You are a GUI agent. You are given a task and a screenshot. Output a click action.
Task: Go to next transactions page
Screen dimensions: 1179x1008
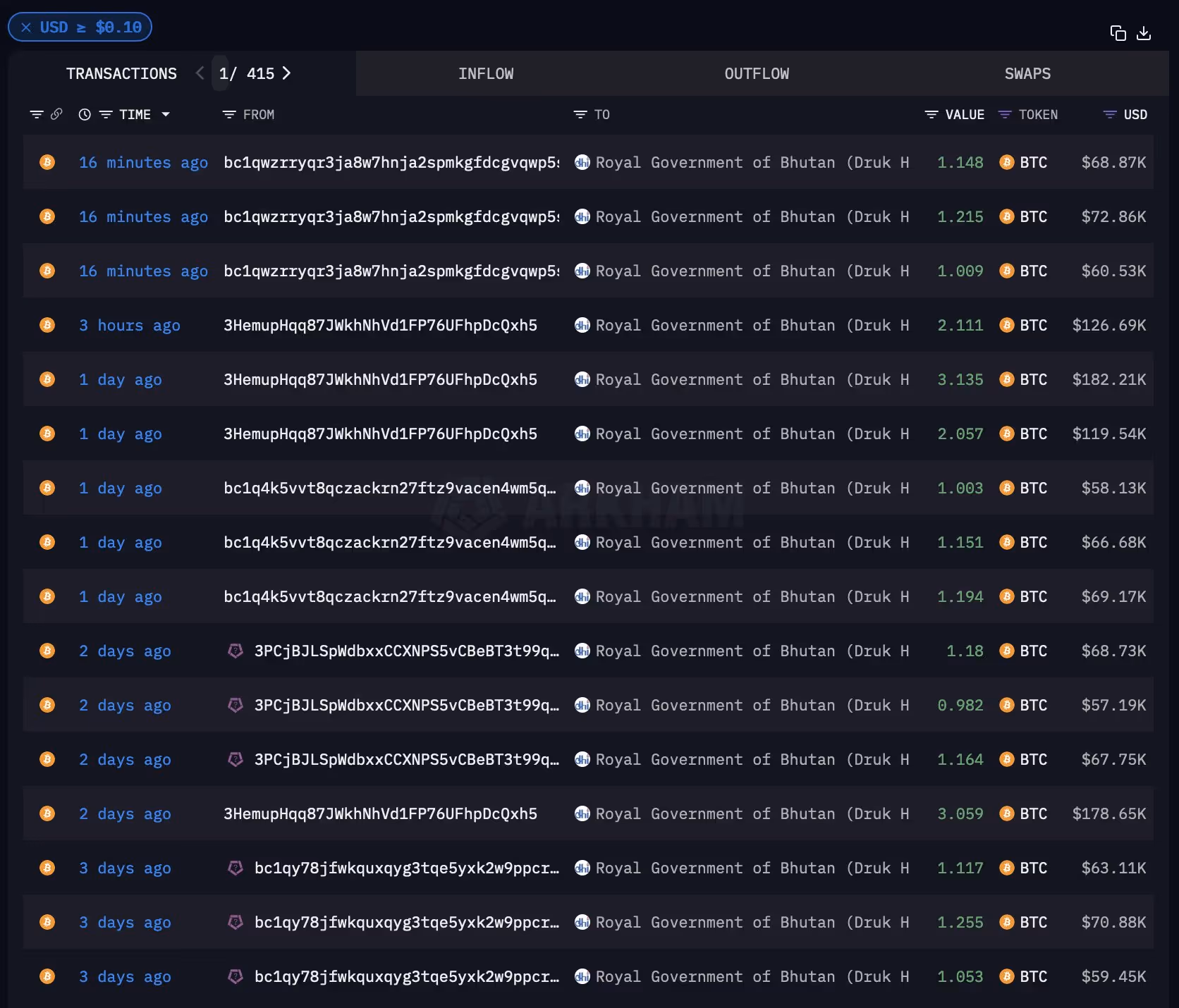pos(286,73)
